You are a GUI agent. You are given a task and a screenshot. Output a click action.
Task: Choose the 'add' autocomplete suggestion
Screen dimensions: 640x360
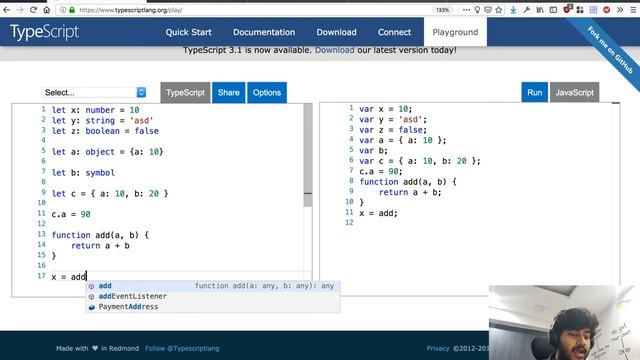(213, 286)
